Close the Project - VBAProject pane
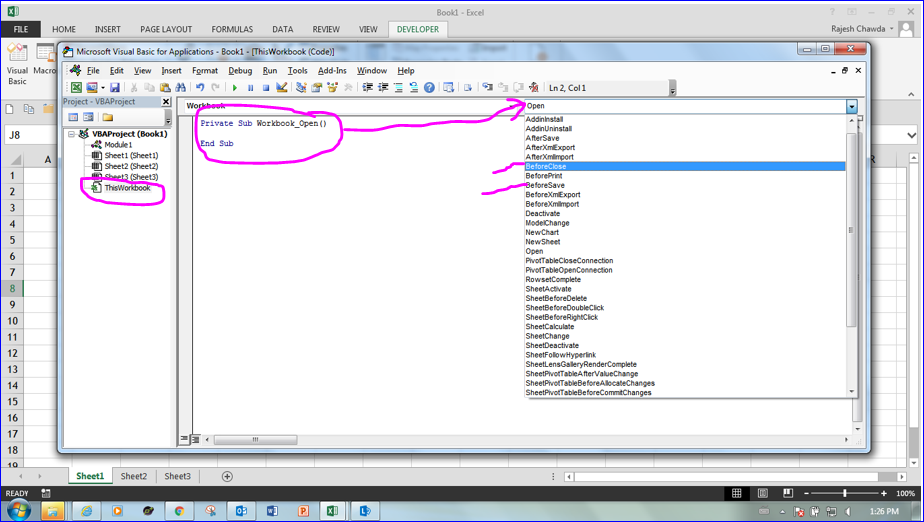924x522 pixels. point(166,102)
